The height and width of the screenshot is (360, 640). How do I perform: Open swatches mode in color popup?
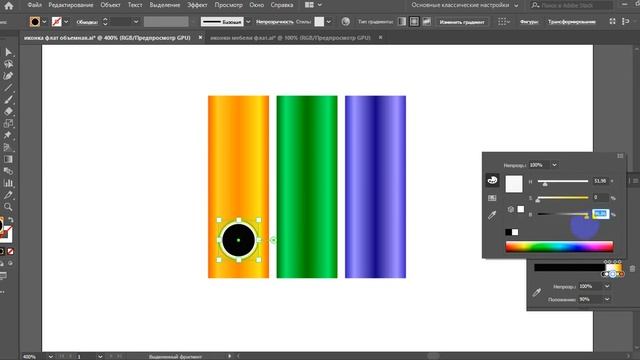click(492, 198)
